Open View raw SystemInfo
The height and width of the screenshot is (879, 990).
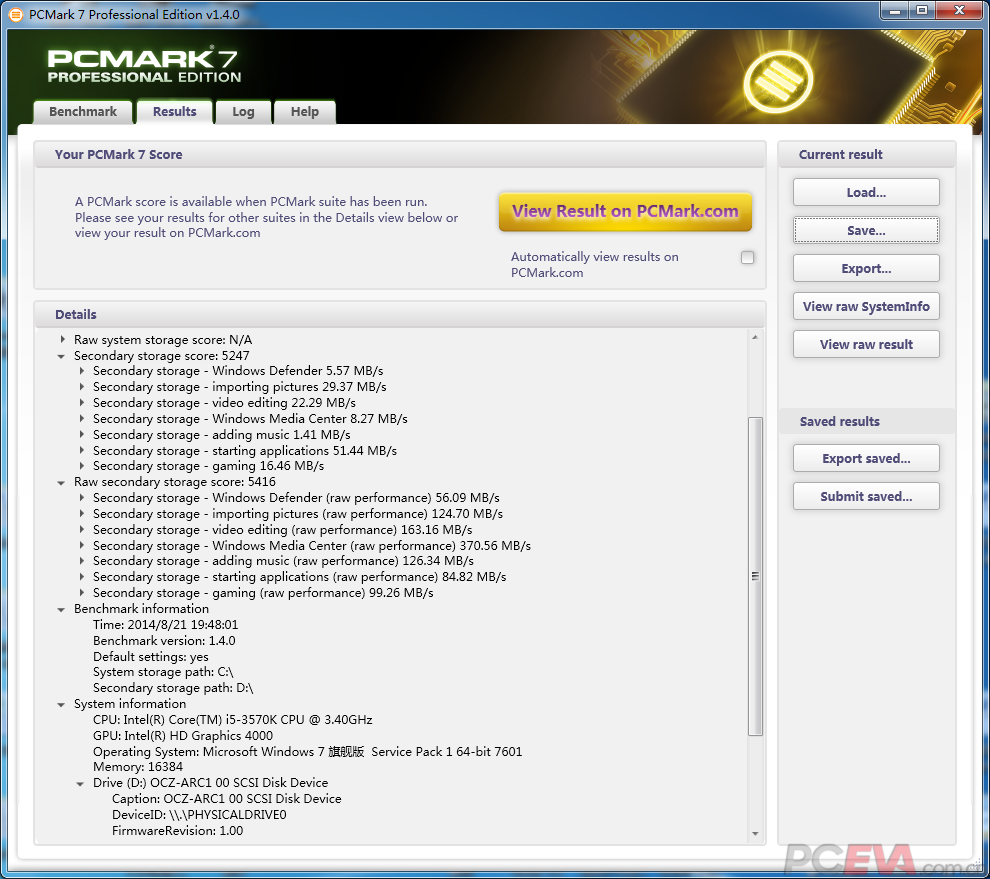(x=866, y=306)
